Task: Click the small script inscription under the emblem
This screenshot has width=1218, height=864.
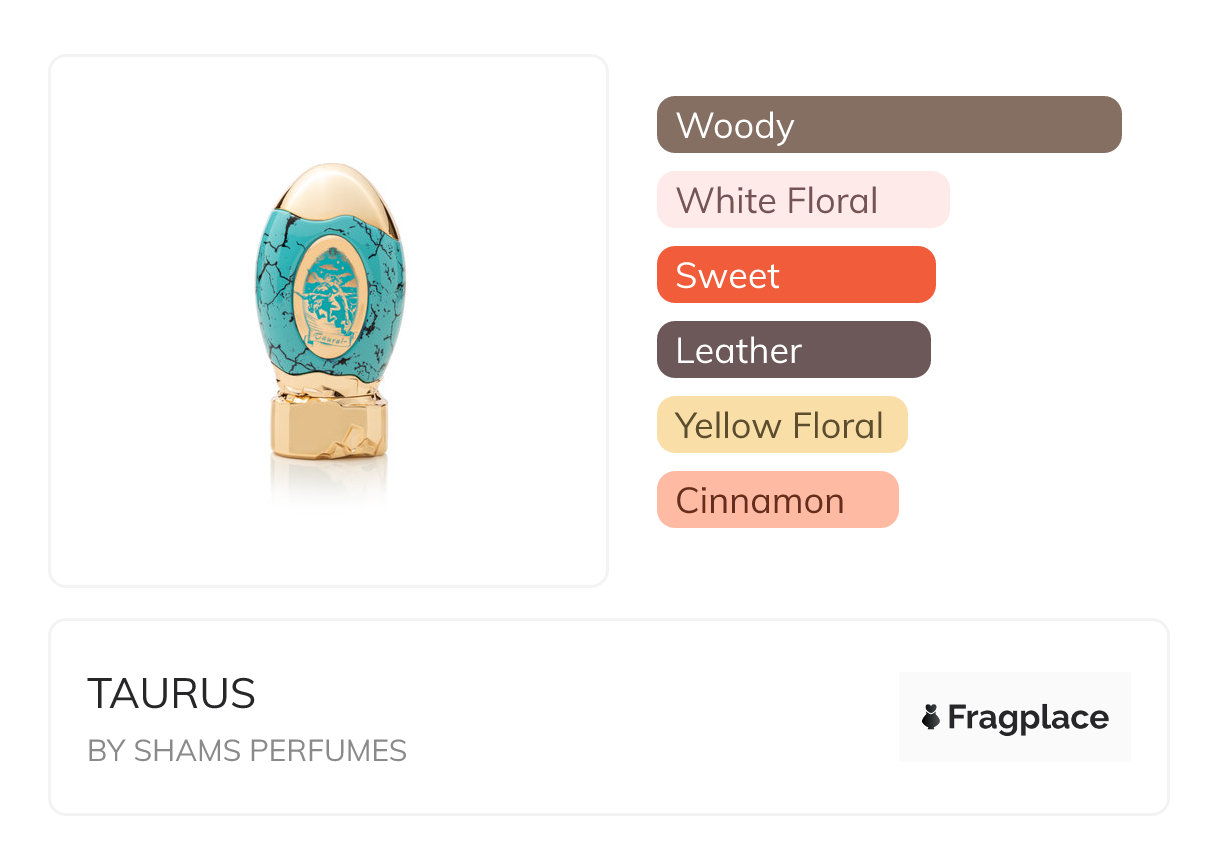Action: pyautogui.click(x=328, y=339)
